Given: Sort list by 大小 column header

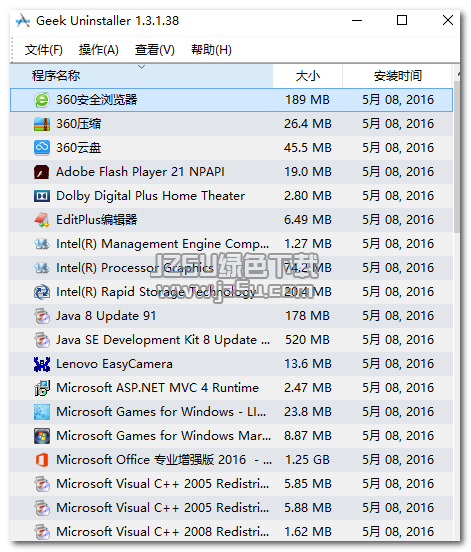Looking at the screenshot, I should (308, 76).
